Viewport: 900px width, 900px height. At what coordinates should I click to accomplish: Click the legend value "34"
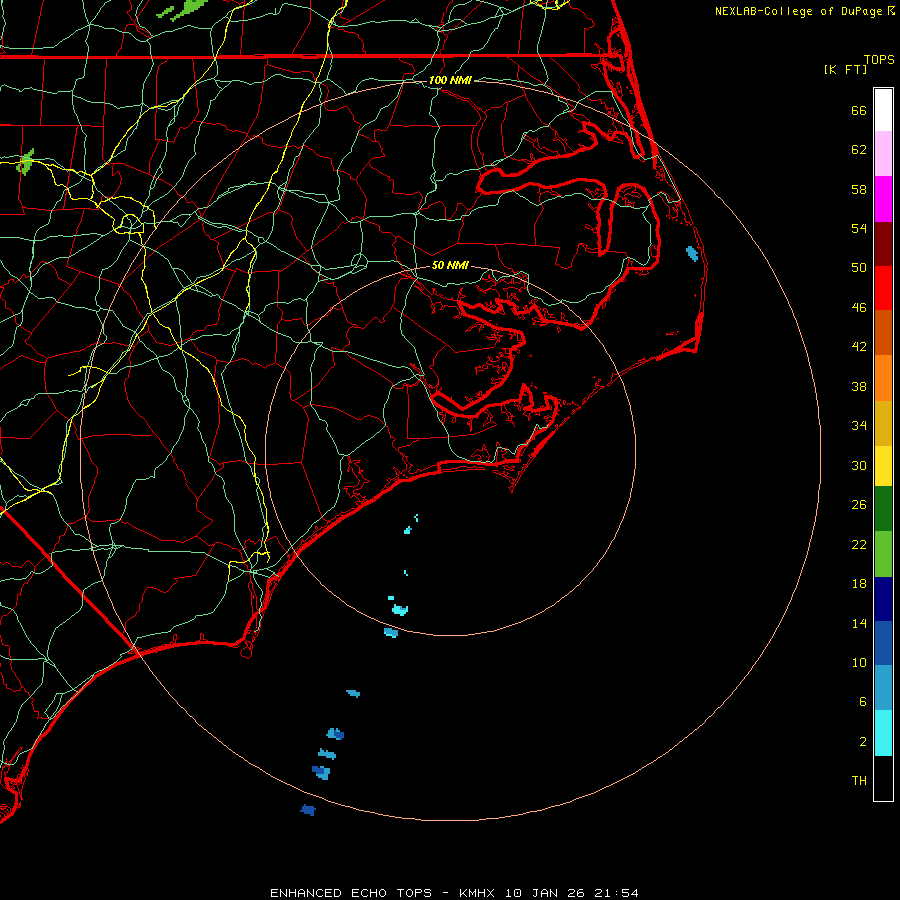tap(859, 425)
